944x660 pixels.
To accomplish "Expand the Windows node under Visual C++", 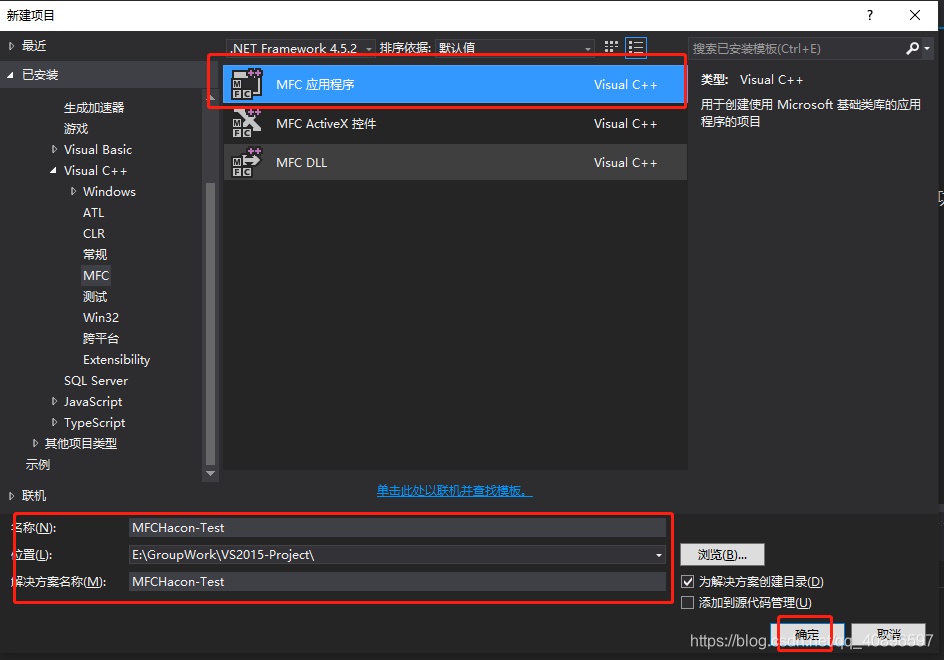I will (72, 191).
